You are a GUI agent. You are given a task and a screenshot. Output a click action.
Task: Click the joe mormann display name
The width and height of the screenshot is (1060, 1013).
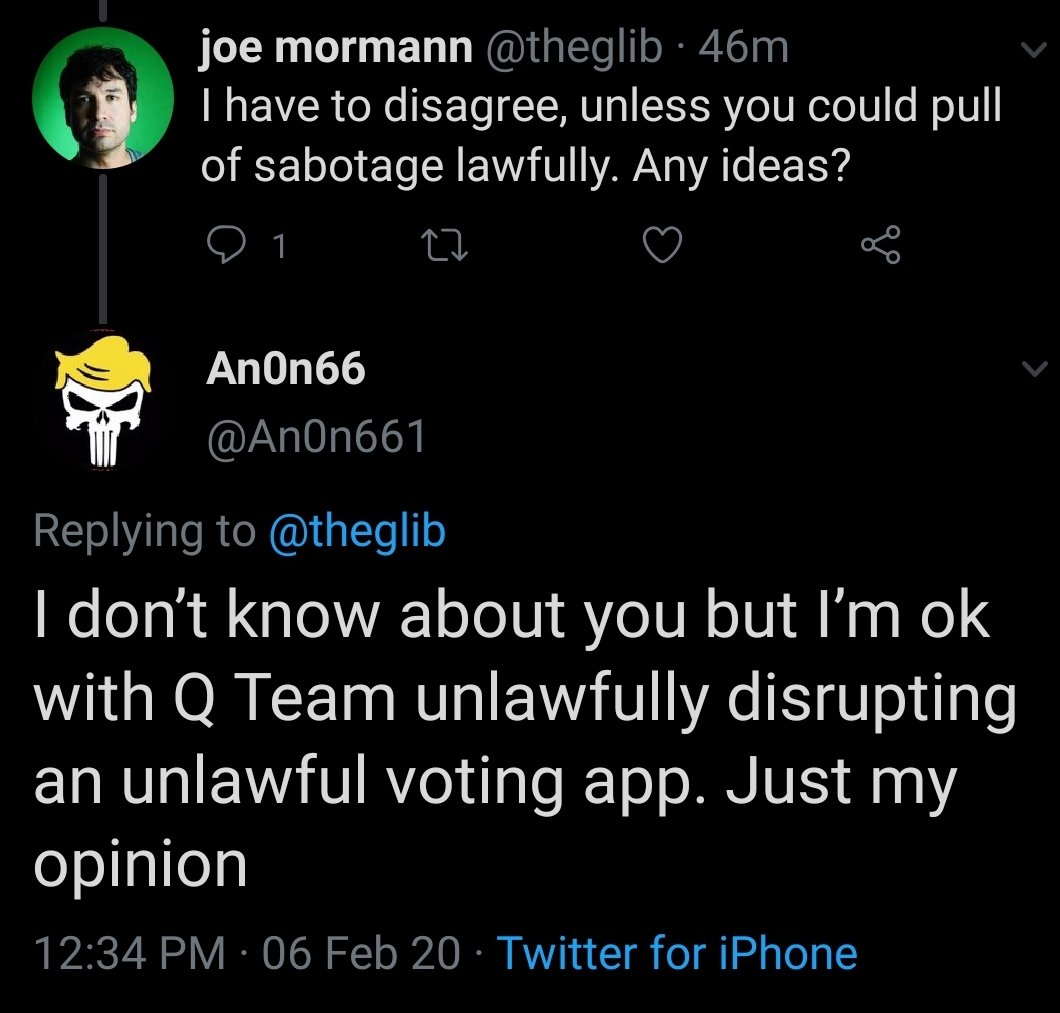336,47
